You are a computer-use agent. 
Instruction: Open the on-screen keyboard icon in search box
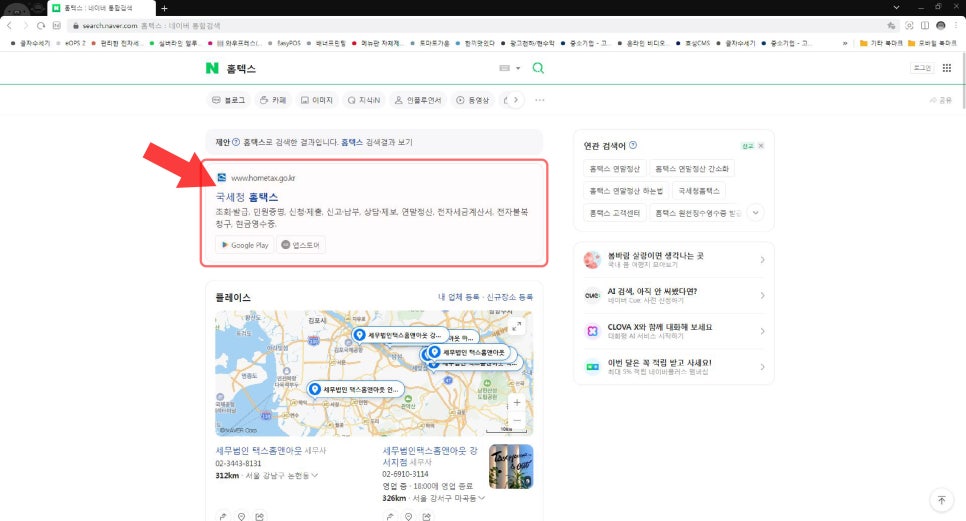(505, 68)
